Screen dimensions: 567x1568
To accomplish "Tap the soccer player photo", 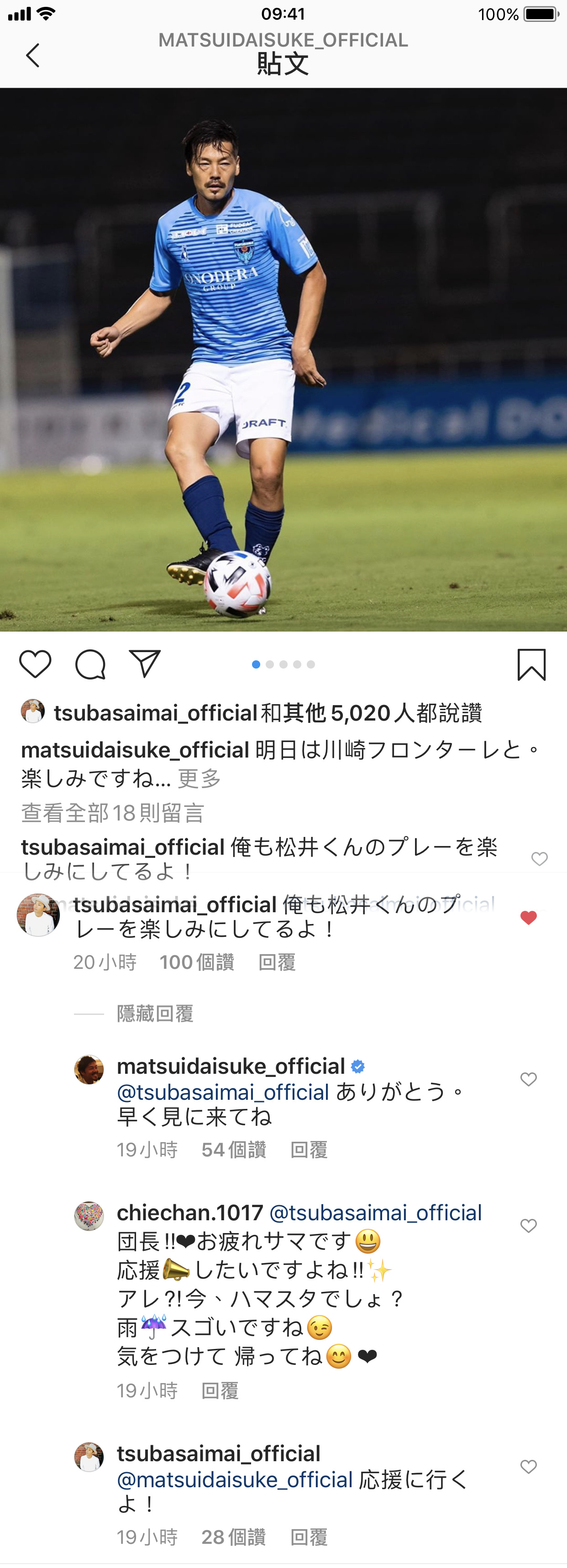I will (283, 360).
